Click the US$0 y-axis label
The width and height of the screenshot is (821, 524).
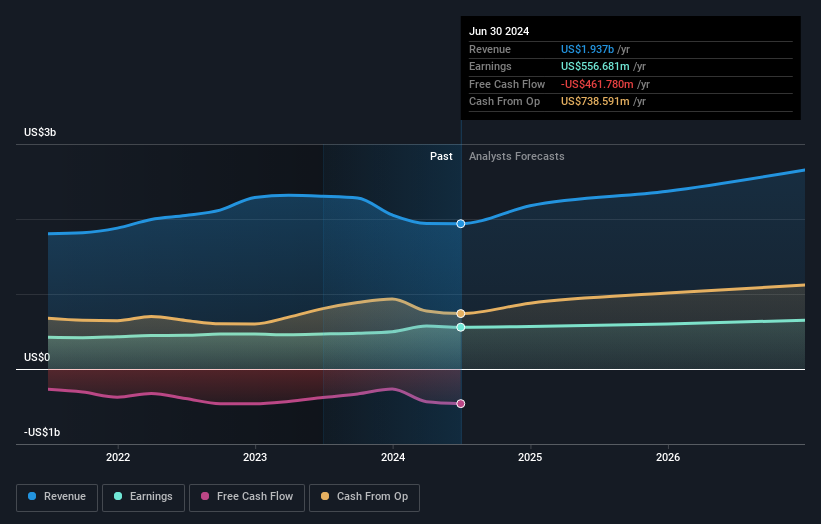[37, 358]
